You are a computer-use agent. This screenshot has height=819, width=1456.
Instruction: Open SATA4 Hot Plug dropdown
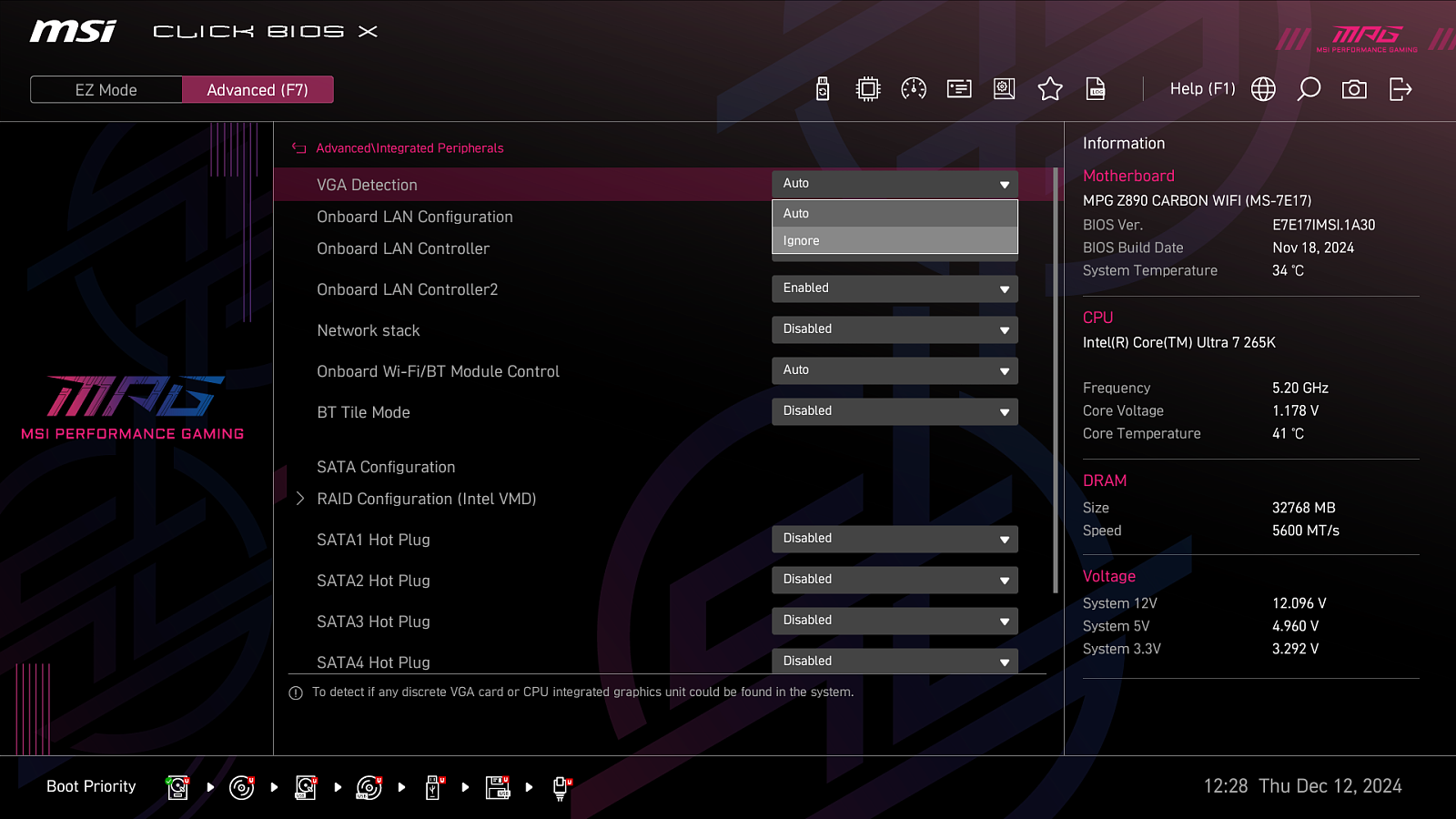895,661
